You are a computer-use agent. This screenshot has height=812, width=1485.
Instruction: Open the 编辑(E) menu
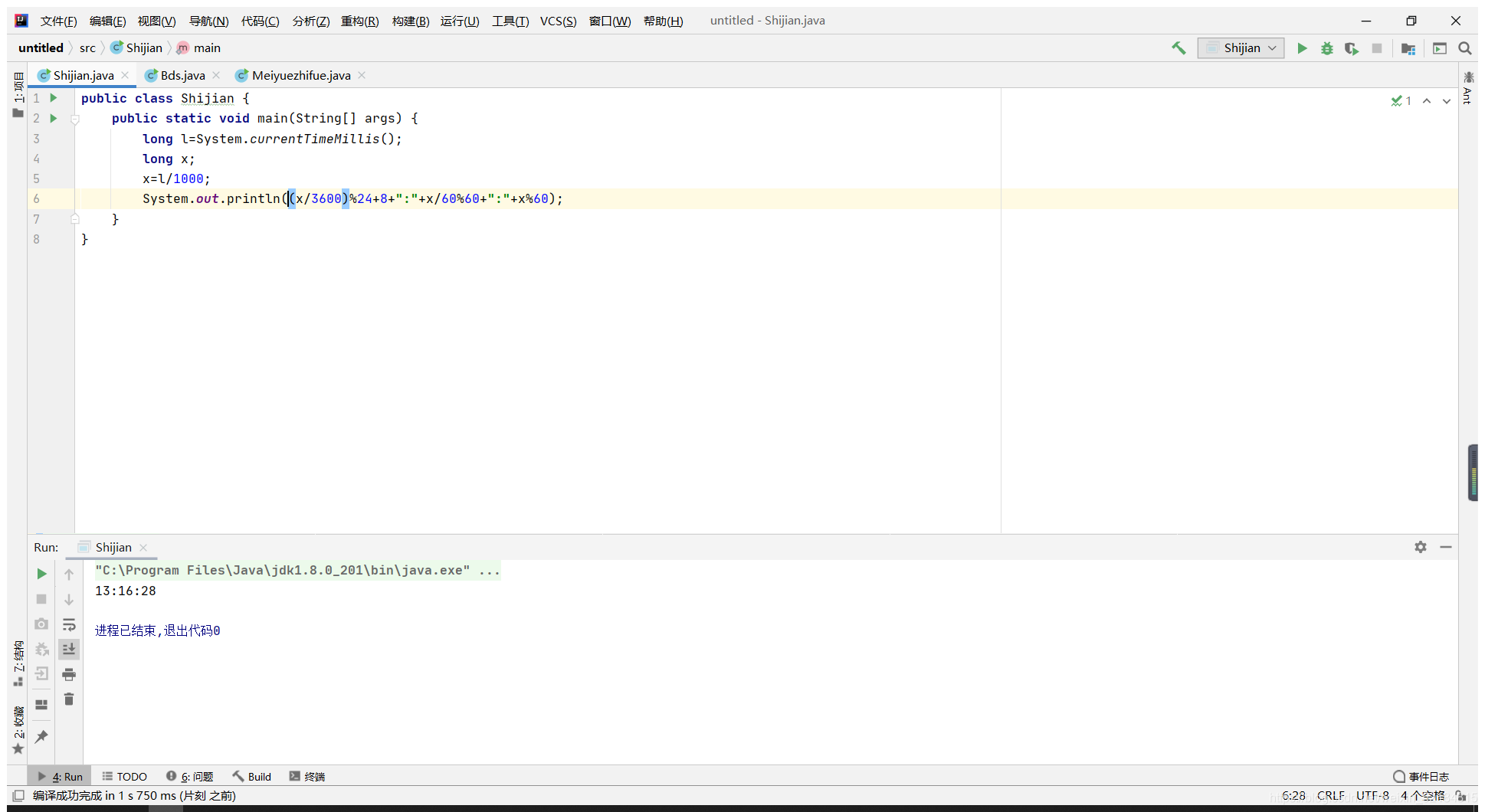[x=107, y=21]
